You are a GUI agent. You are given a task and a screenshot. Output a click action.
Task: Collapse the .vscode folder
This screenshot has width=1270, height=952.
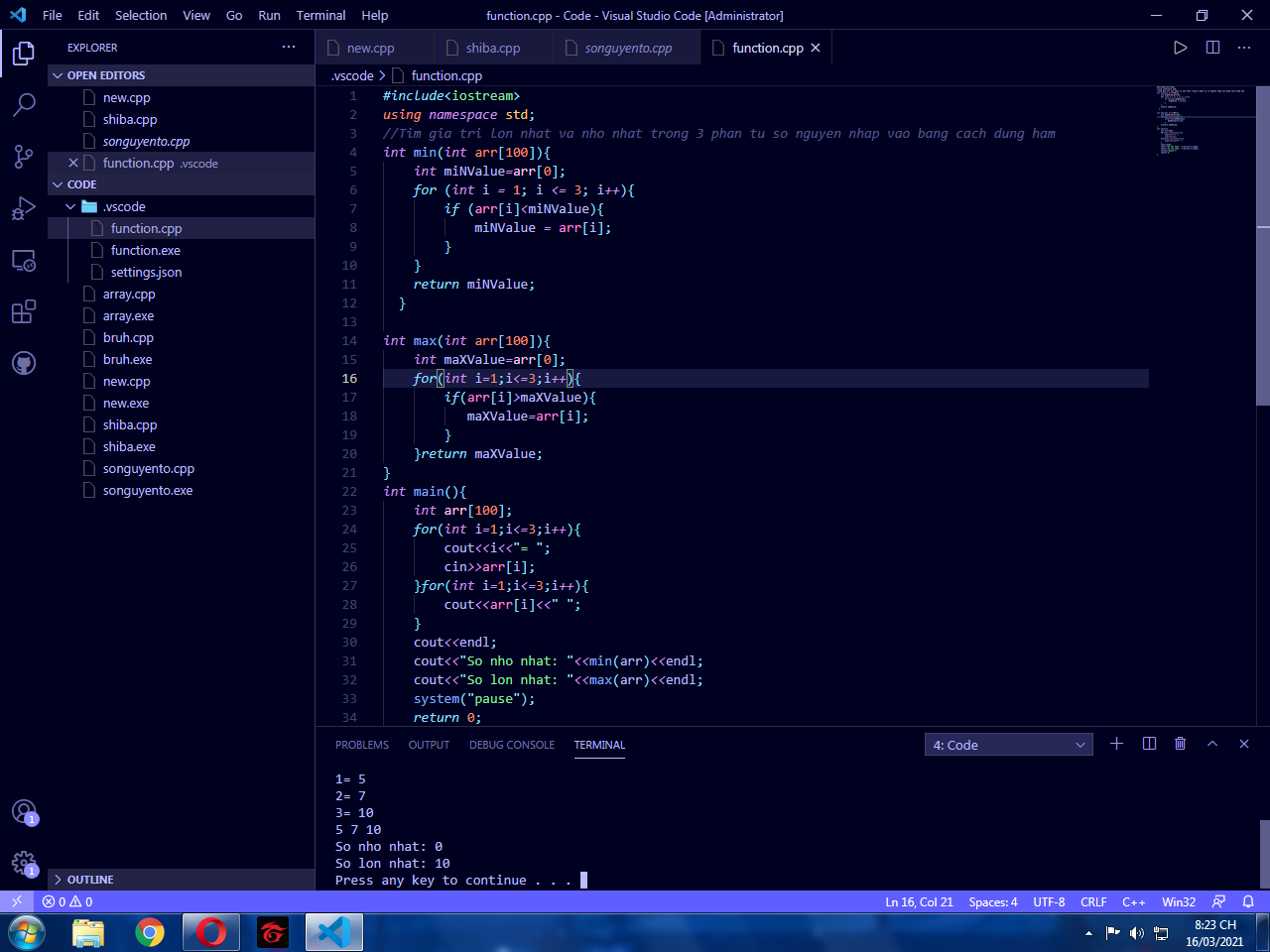pos(70,206)
